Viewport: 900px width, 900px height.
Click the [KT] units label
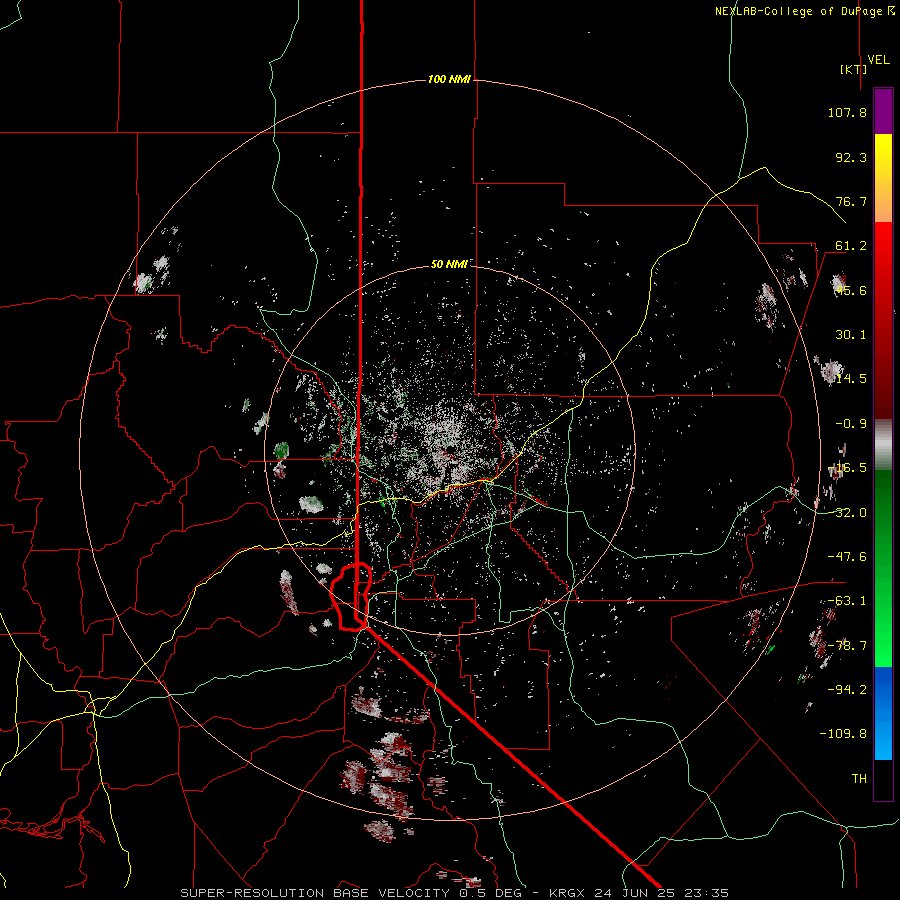854,69
